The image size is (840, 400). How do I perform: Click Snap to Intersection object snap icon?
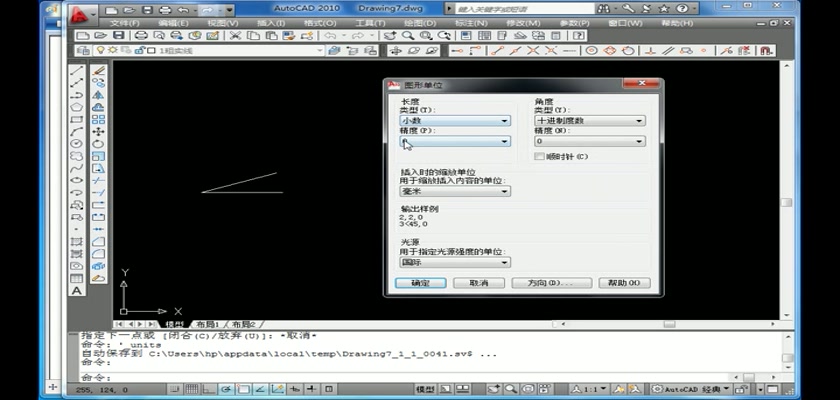pos(533,50)
